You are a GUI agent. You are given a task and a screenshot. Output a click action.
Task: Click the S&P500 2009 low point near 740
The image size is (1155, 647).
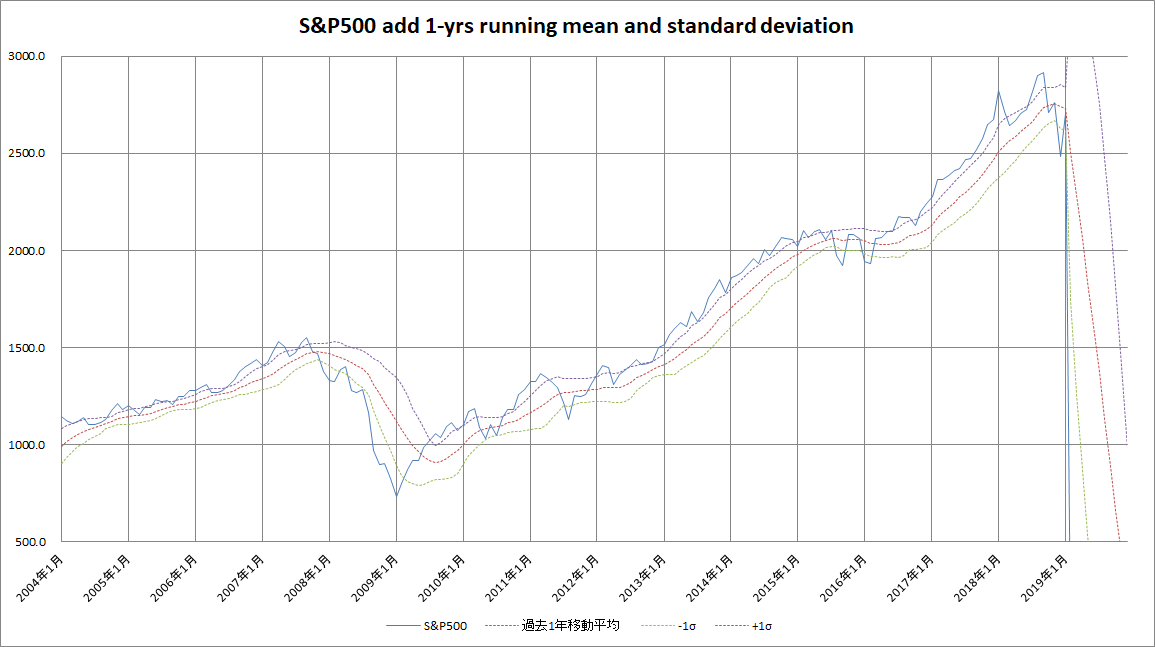[396, 495]
